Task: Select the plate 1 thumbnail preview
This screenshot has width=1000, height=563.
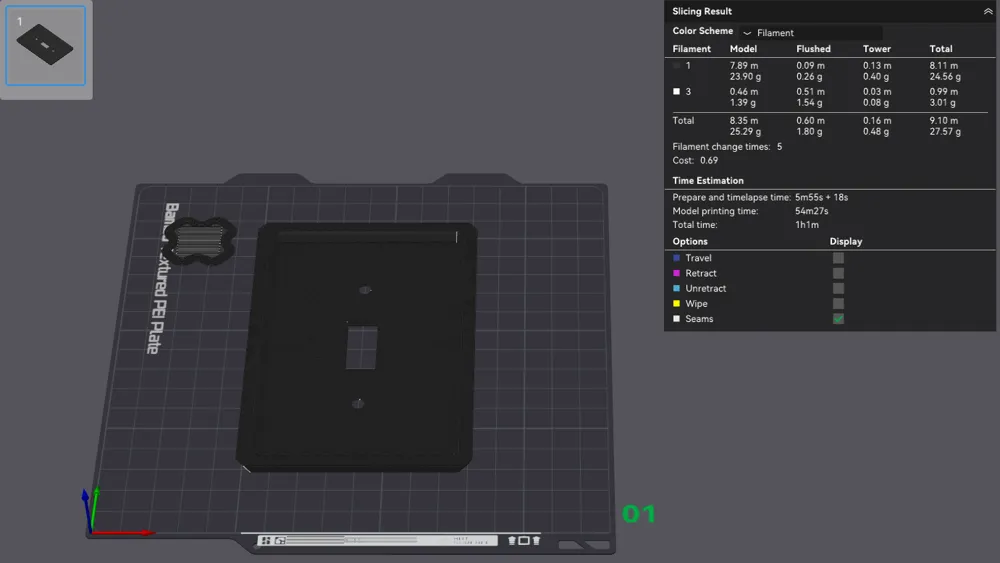Action: 46,47
